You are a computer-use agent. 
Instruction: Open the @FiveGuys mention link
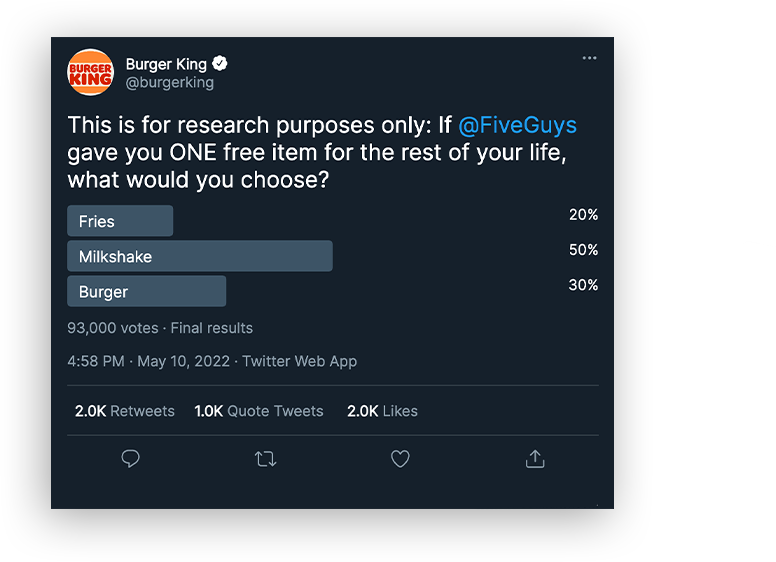[517, 125]
